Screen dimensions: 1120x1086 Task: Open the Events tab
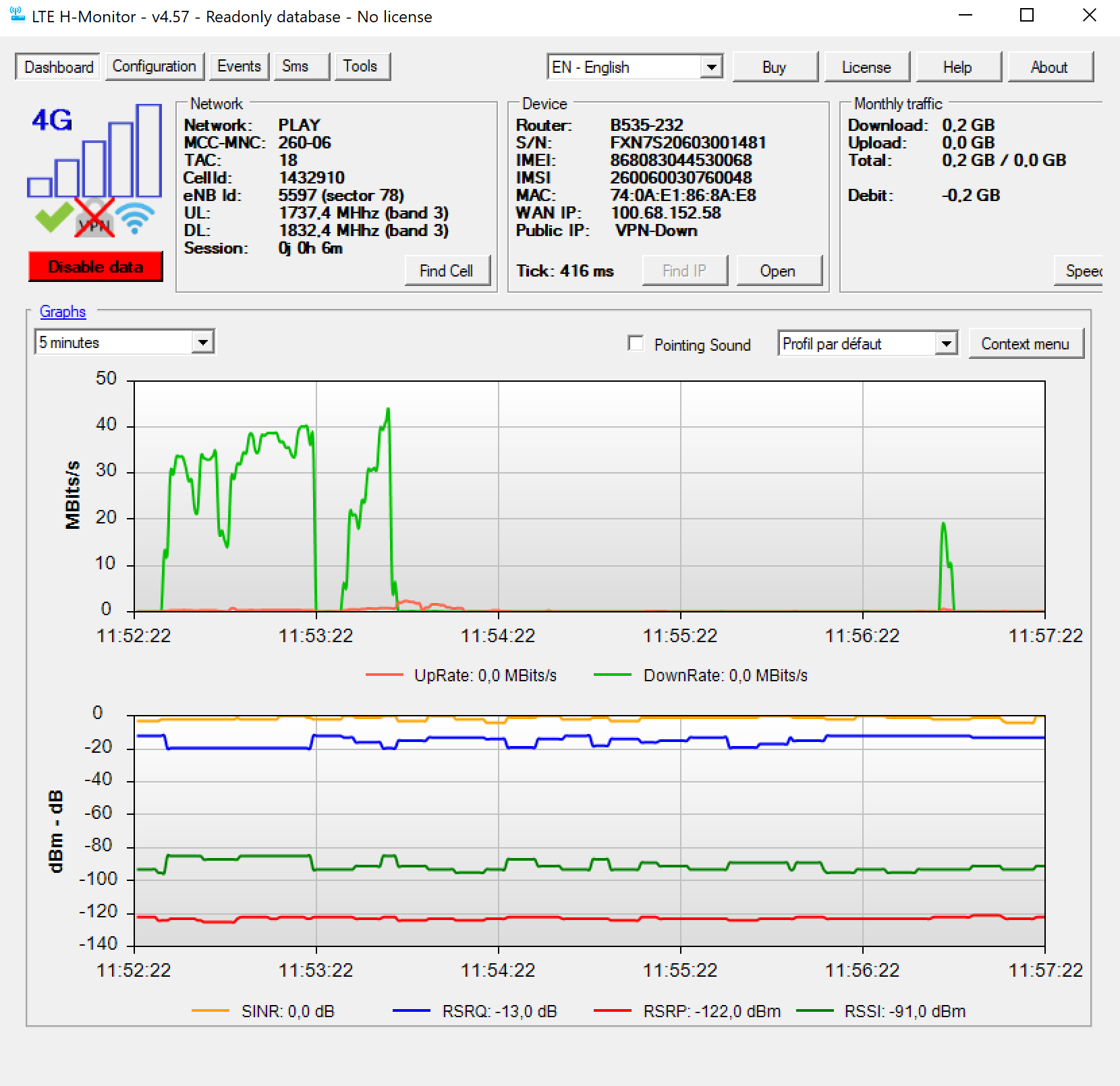click(x=240, y=66)
